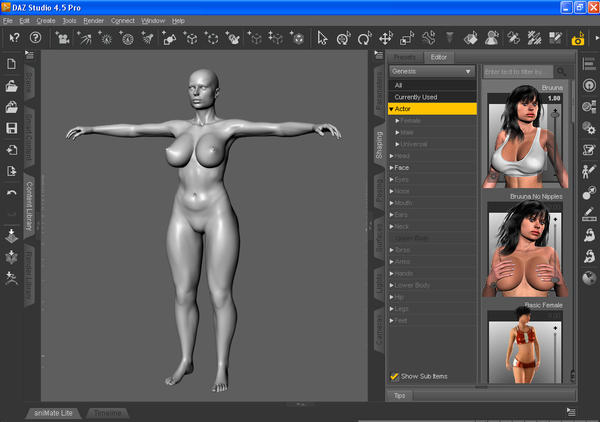The width and height of the screenshot is (600, 422).
Task: Select the All filter in the list
Action: [x=400, y=85]
